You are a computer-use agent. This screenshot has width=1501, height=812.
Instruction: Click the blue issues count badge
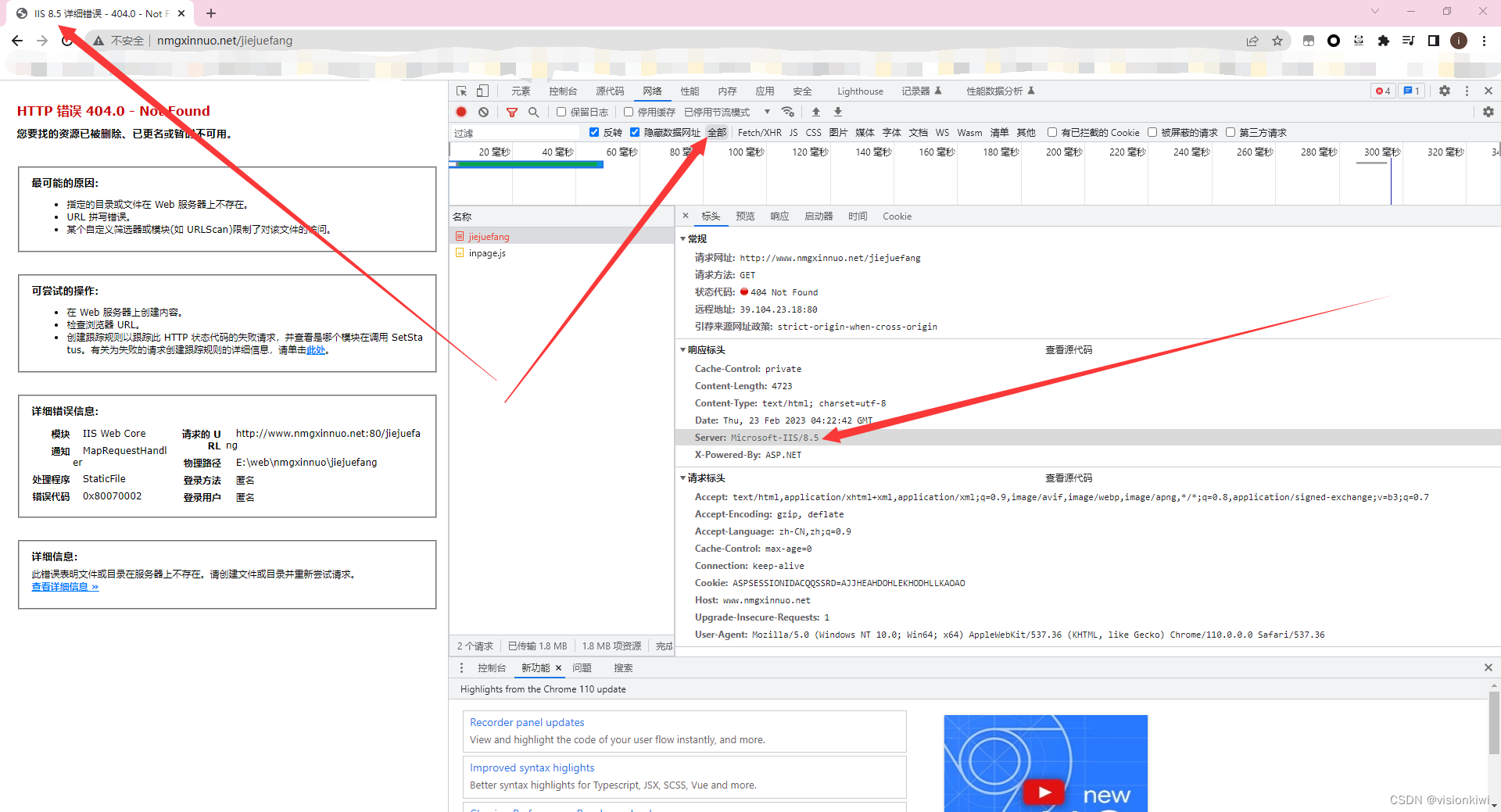(x=1412, y=91)
